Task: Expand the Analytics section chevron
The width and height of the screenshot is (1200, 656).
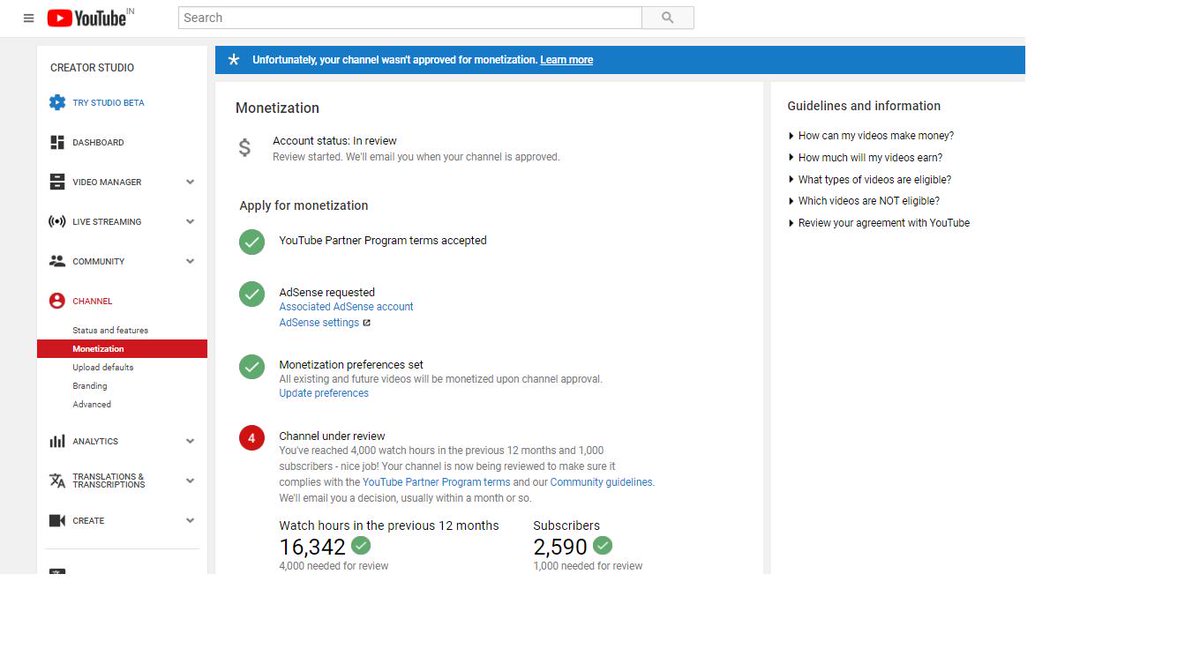Action: point(190,441)
